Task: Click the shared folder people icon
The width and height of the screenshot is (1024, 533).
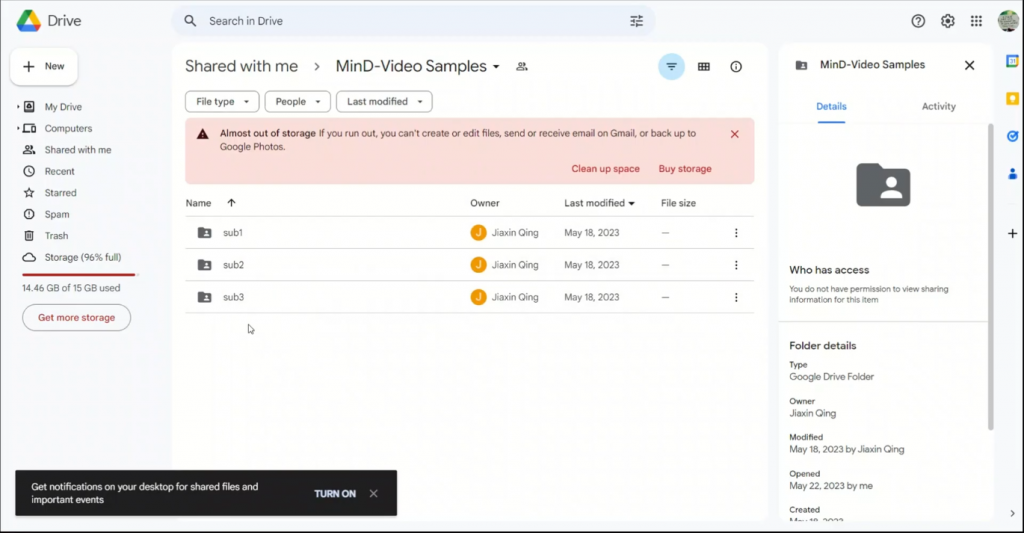Action: (x=522, y=67)
